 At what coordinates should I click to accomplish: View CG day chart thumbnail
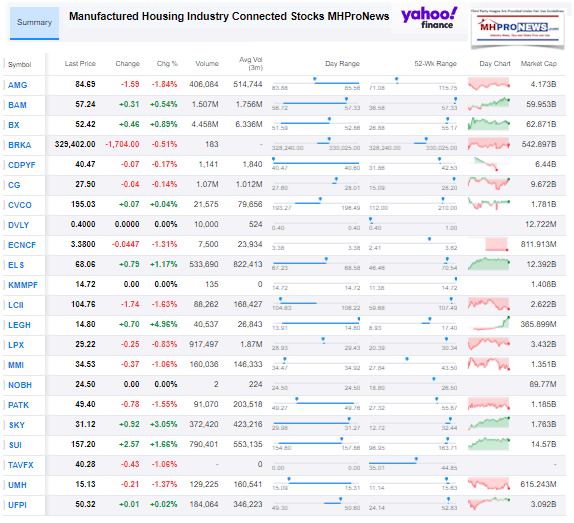(x=489, y=184)
